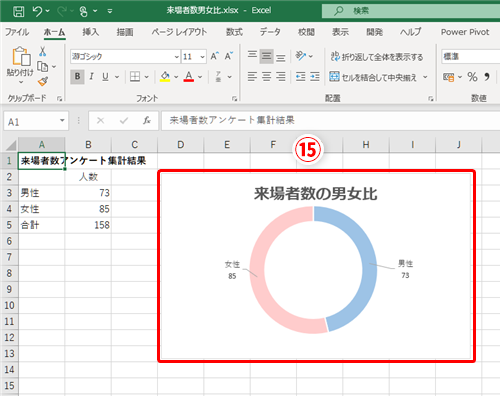500x396 pixels.
Task: Click the Save icon in the title bar
Action: click(x=18, y=12)
